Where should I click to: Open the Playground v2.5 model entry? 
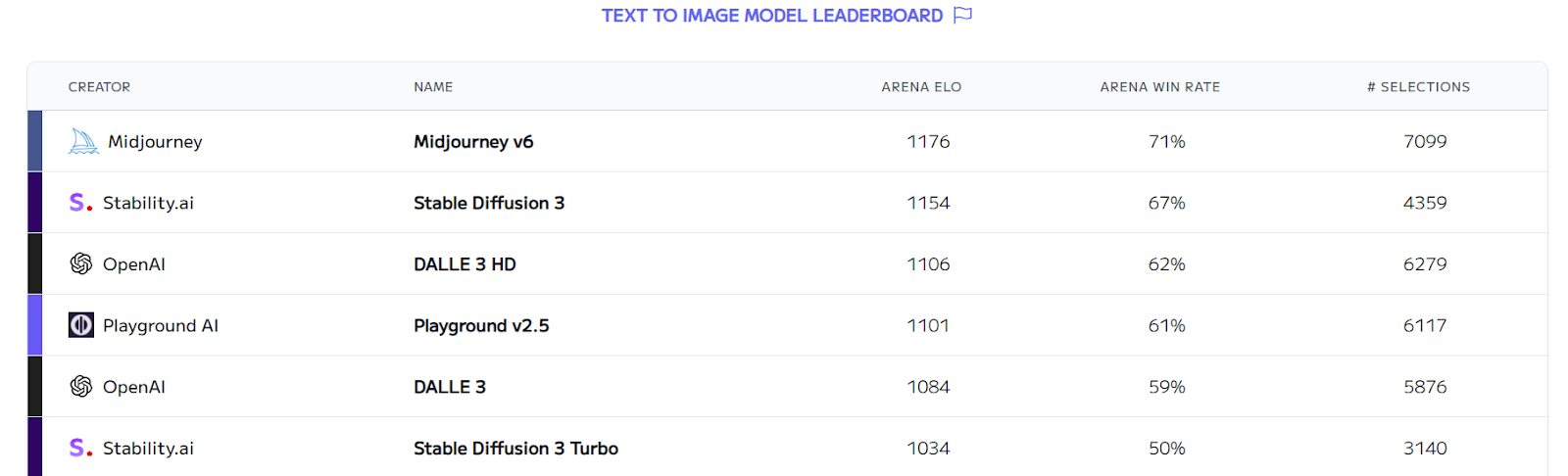(x=481, y=326)
